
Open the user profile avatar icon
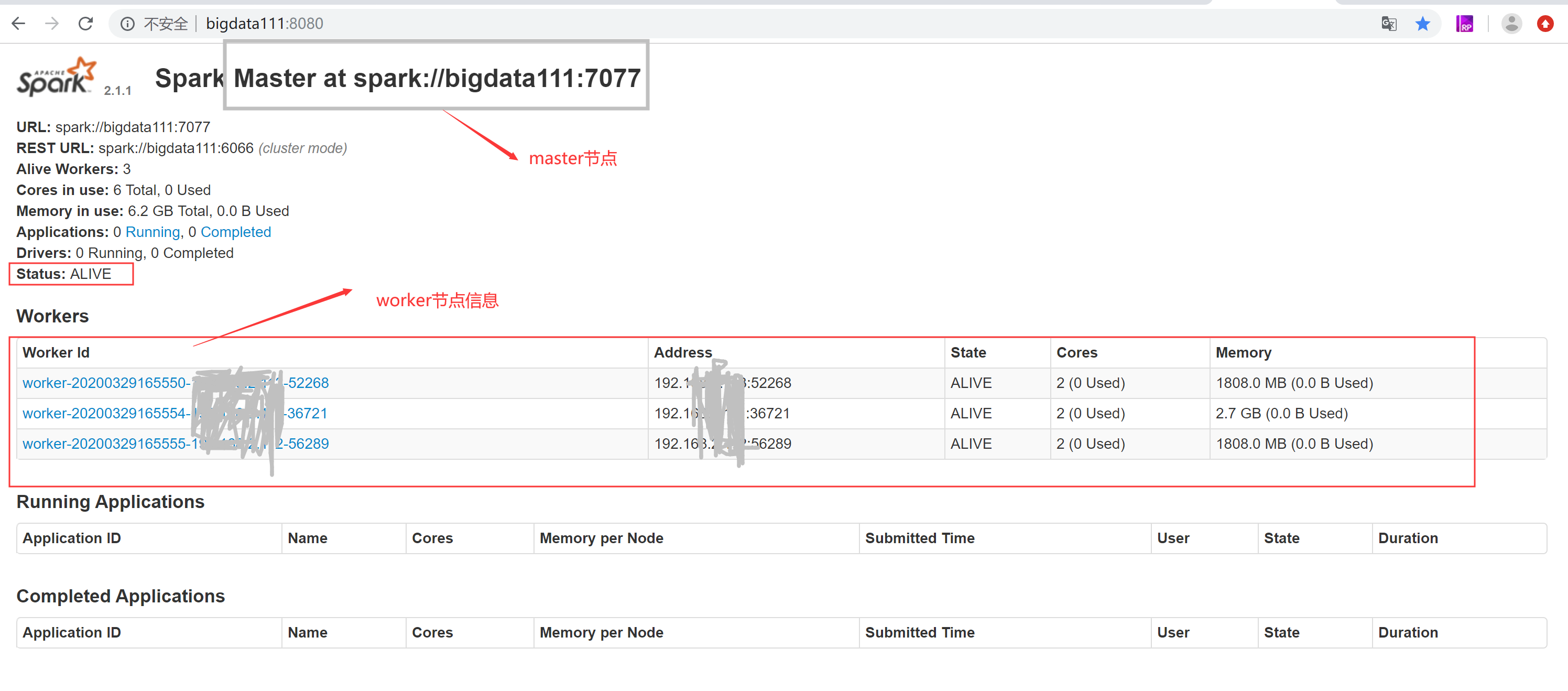click(1511, 24)
